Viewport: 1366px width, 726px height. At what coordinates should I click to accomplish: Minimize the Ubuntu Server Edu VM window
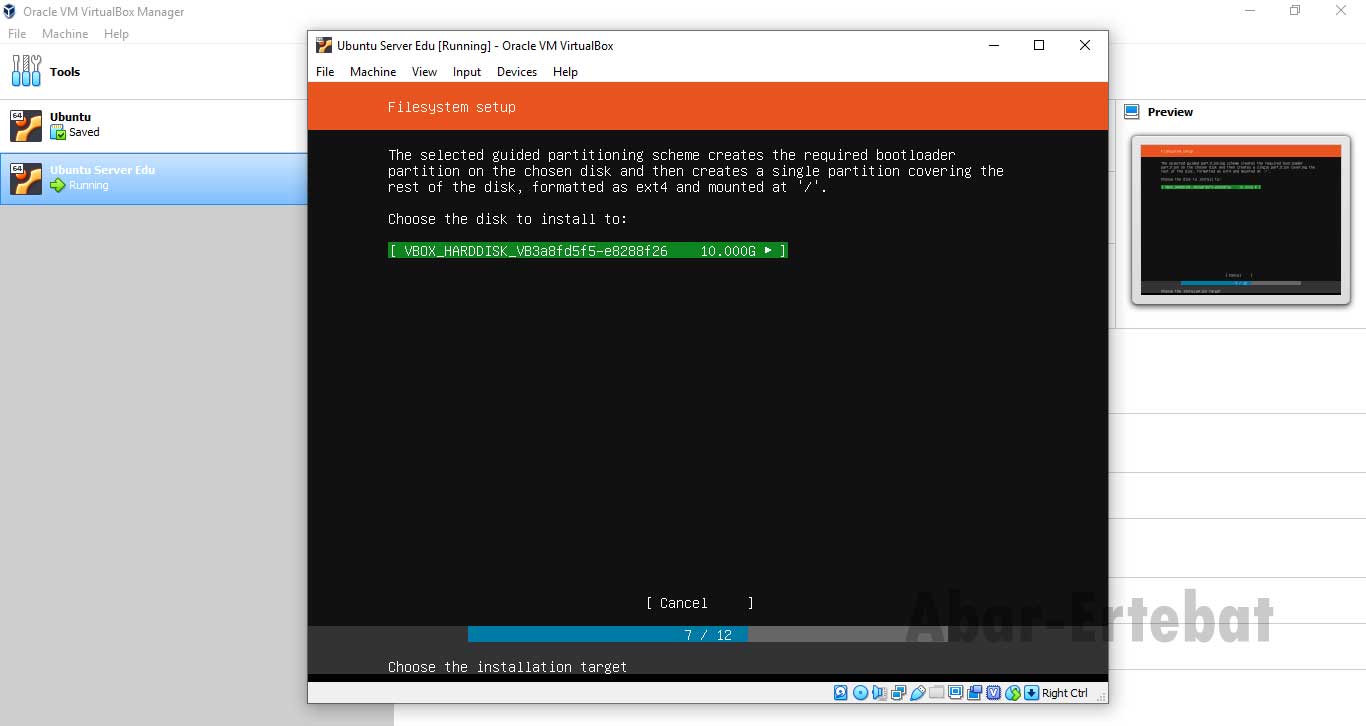[x=993, y=45]
